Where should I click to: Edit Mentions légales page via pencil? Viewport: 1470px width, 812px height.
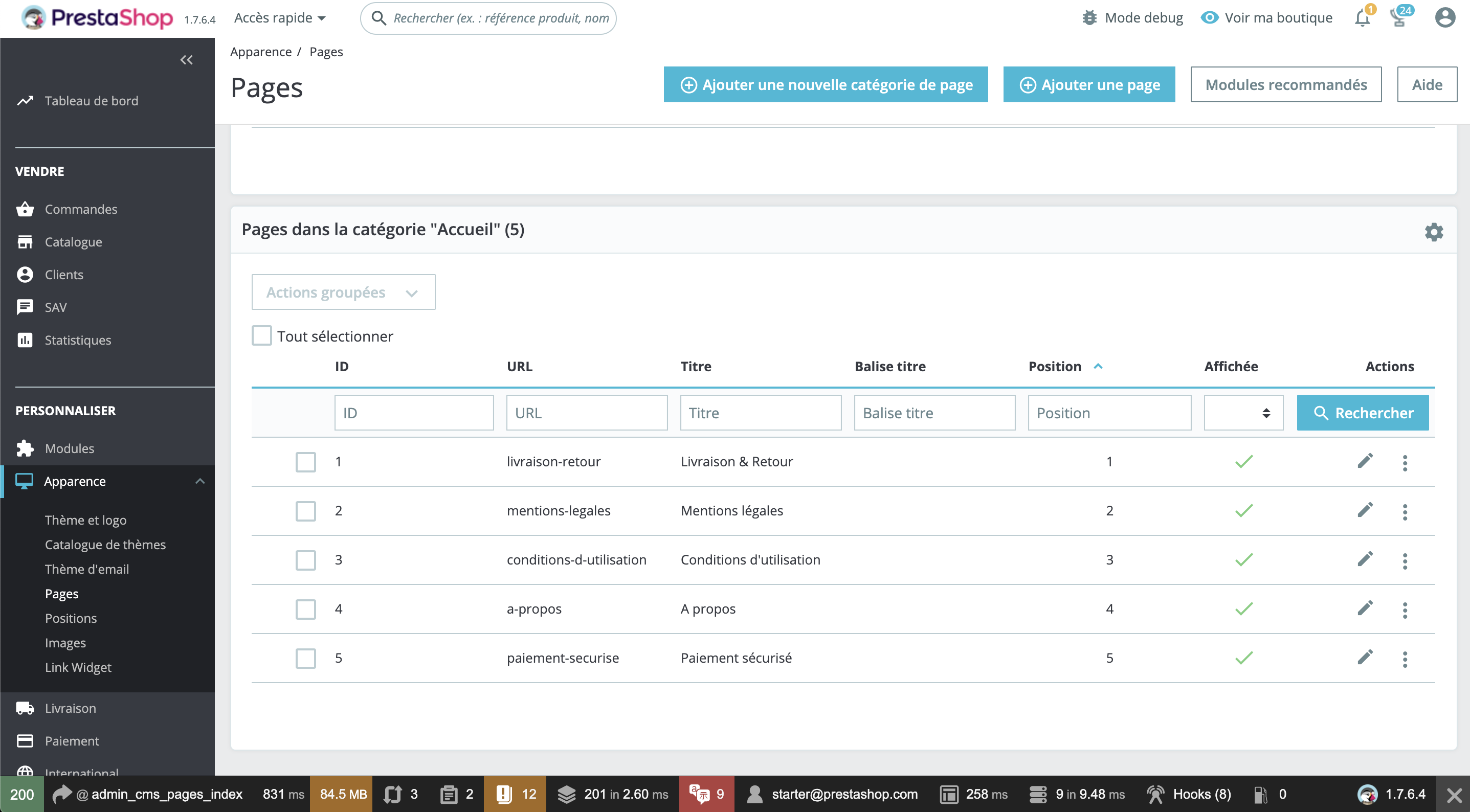pyautogui.click(x=1365, y=510)
